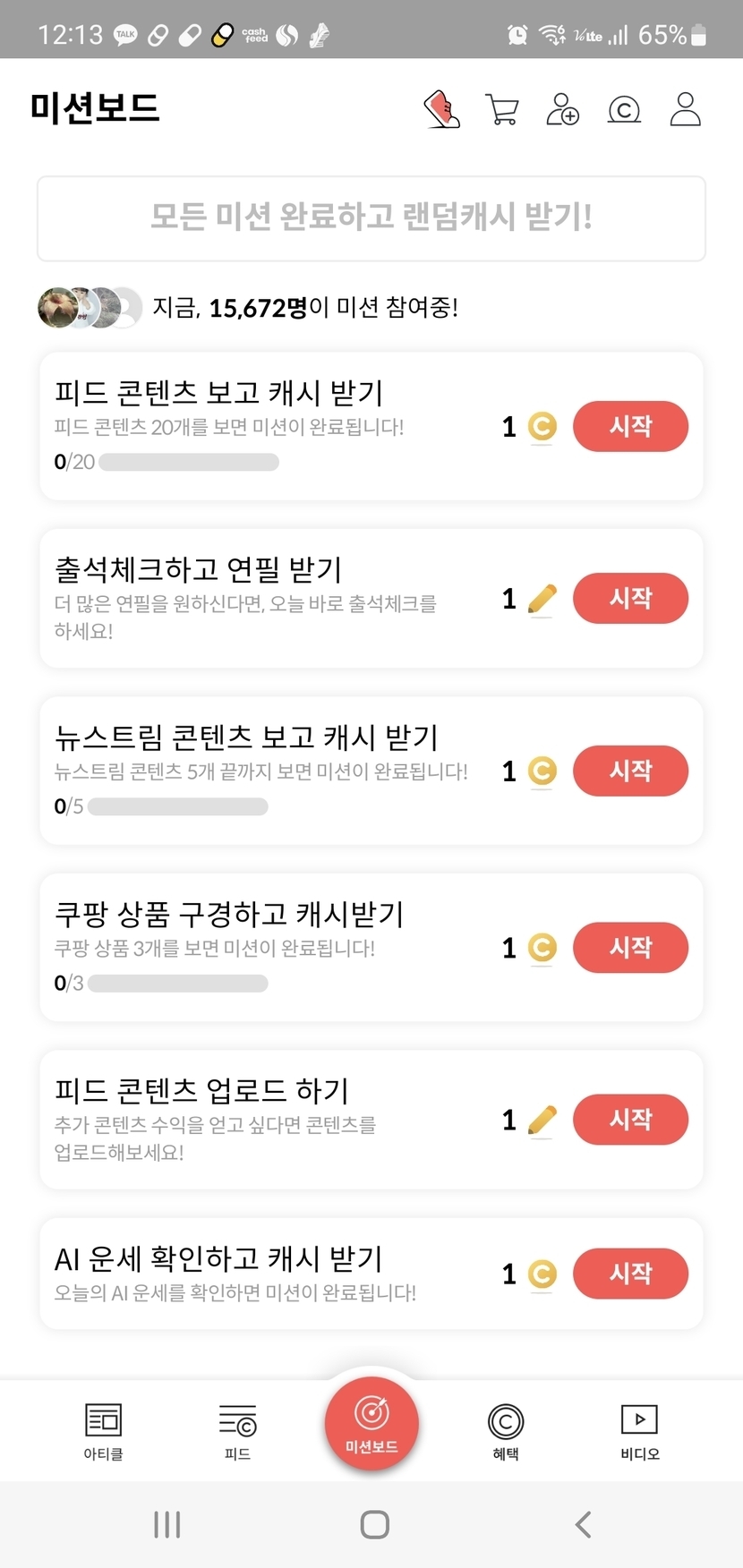
Task: Tap the participant avatars thumbnail group
Action: [x=90, y=308]
